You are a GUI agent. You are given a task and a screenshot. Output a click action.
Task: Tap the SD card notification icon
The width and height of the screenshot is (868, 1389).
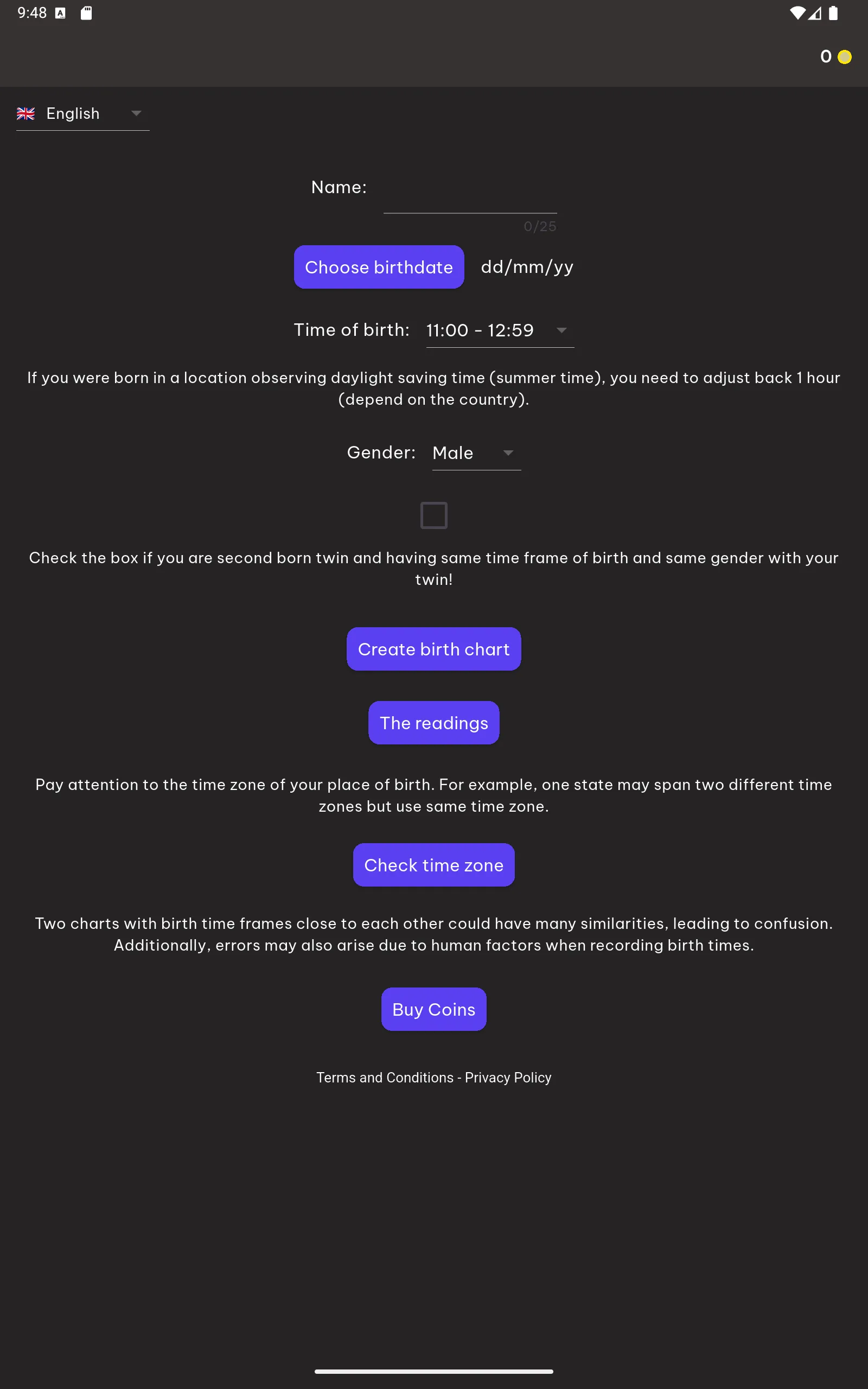[x=86, y=12]
